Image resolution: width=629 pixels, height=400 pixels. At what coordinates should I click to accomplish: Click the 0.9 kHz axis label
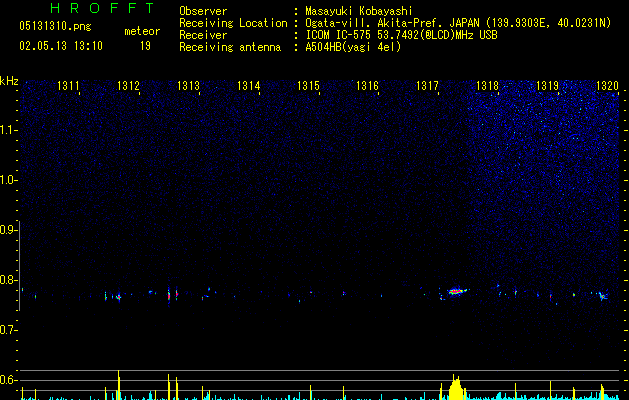coord(8,230)
